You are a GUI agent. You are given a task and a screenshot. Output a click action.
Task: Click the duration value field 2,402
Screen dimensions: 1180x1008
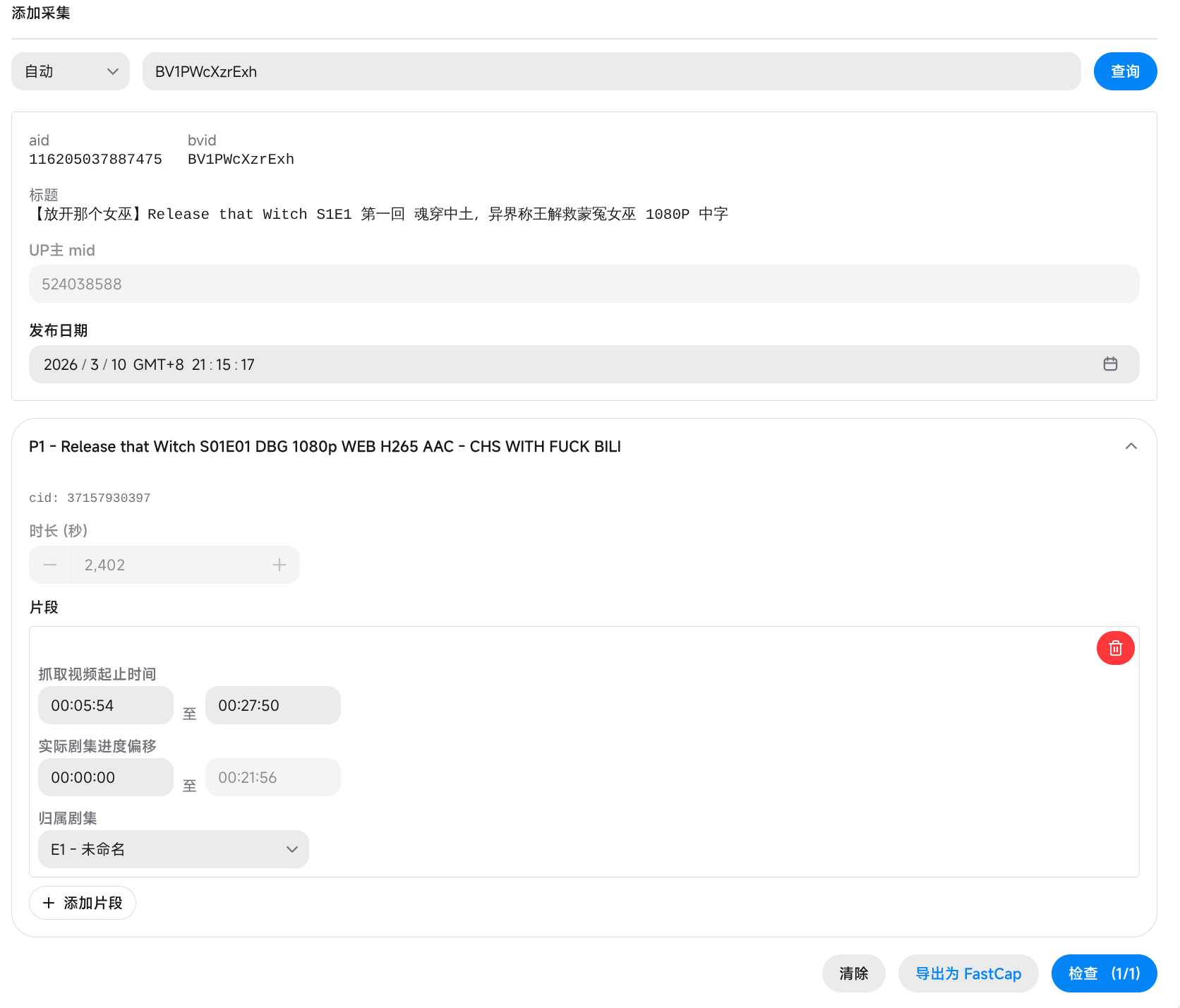164,565
